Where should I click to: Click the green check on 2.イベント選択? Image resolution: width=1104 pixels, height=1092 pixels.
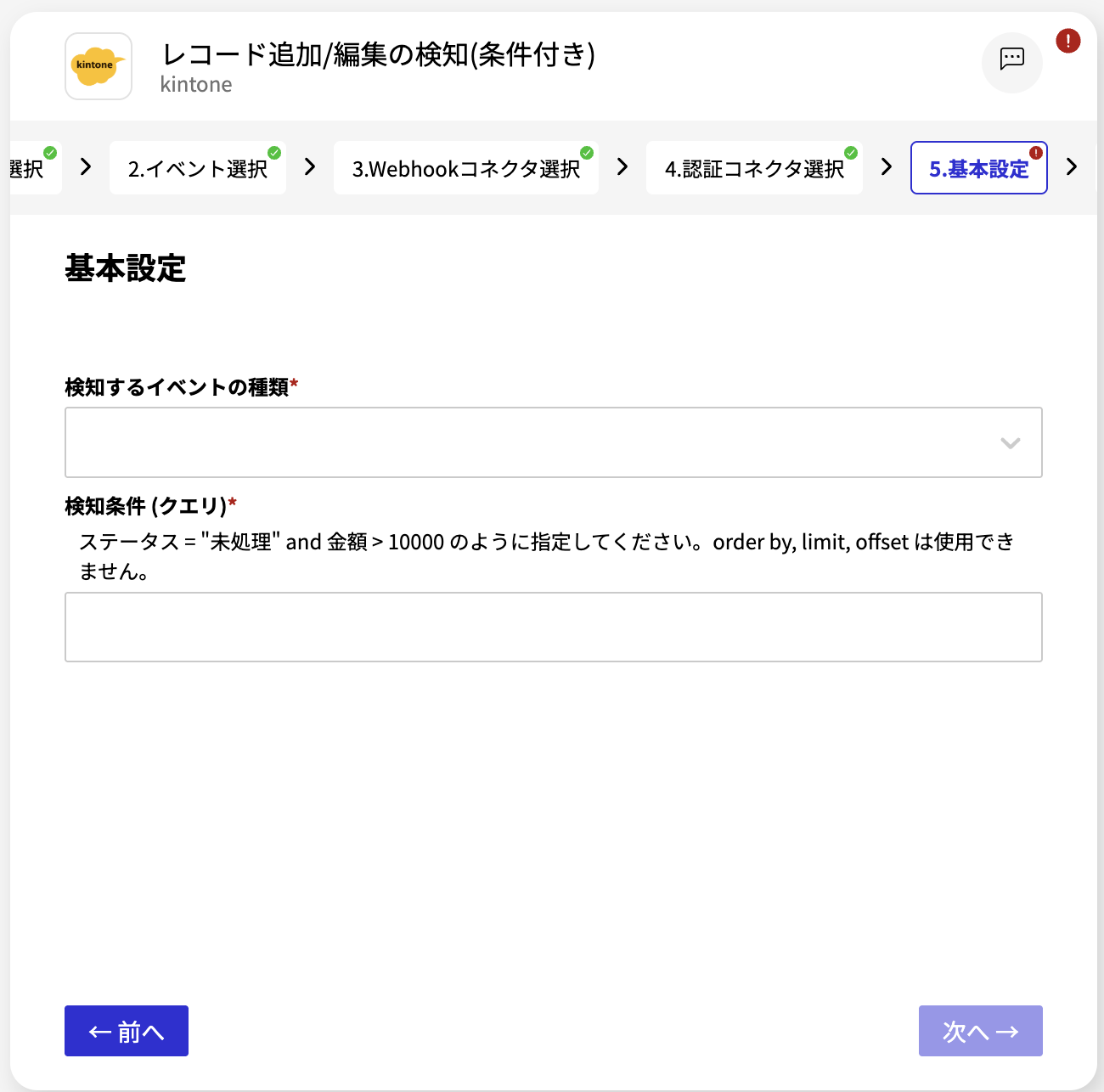click(274, 153)
